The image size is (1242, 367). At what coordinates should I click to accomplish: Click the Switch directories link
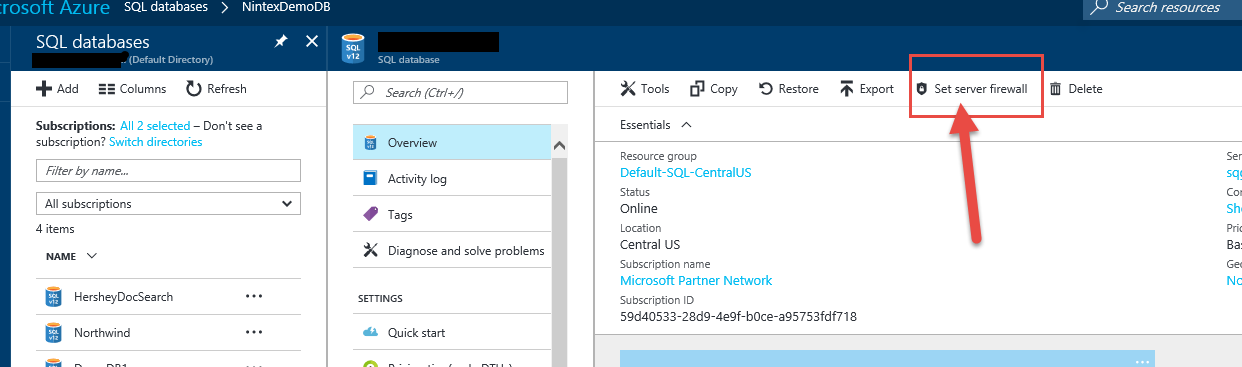(155, 142)
